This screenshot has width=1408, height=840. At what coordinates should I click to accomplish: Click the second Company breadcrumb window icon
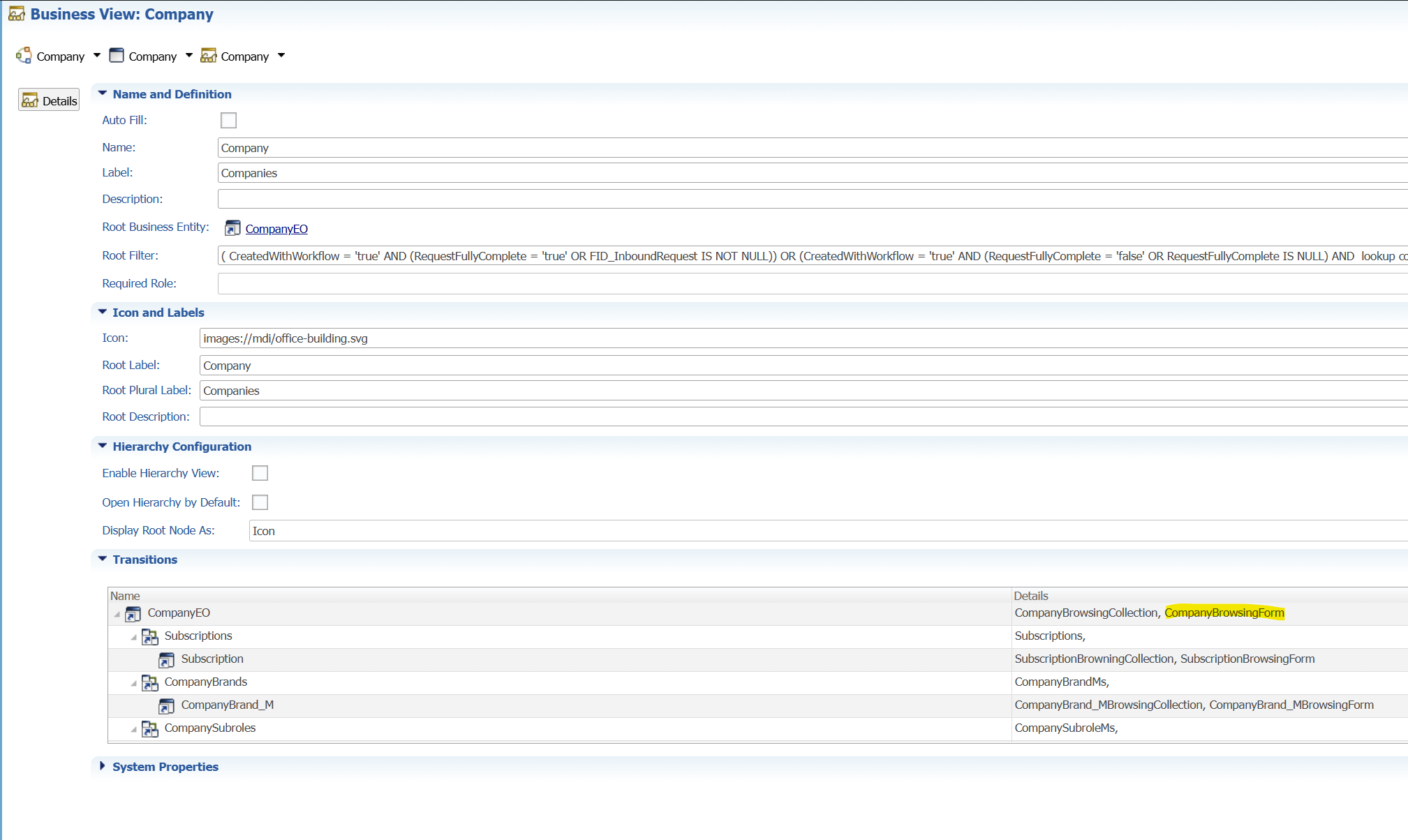click(117, 56)
